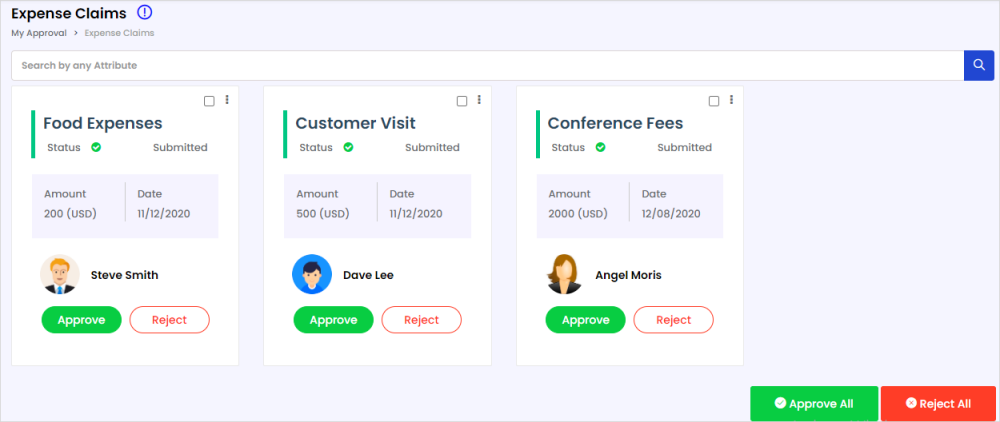Reject Dave Lee's Customer Visit claim
Viewport: 1000px width, 422px height.
click(x=421, y=320)
